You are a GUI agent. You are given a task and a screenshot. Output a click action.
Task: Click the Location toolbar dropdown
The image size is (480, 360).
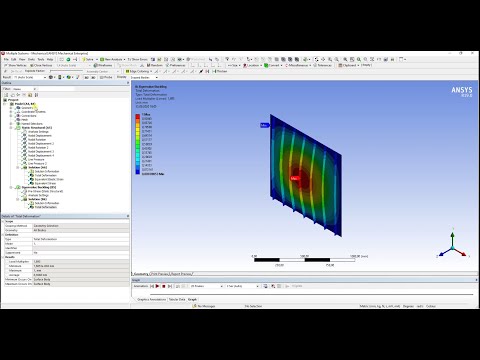(253, 65)
